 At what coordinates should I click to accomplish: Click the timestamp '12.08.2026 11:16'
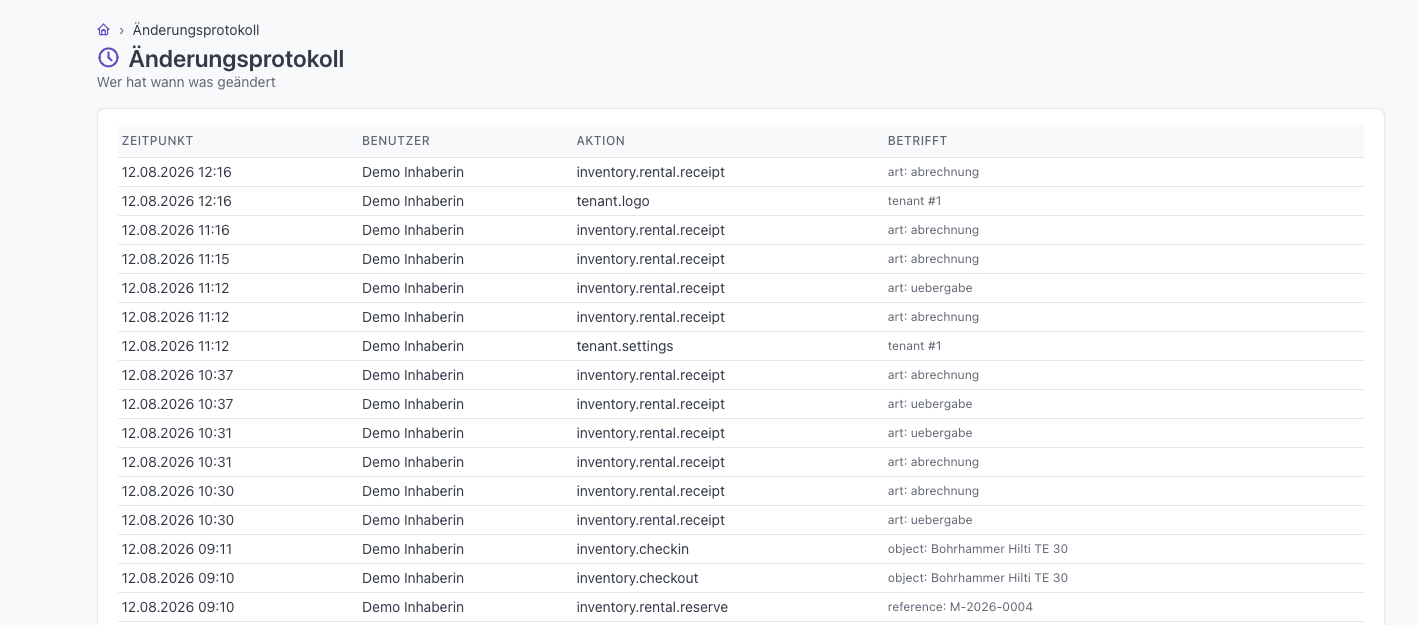pos(176,230)
